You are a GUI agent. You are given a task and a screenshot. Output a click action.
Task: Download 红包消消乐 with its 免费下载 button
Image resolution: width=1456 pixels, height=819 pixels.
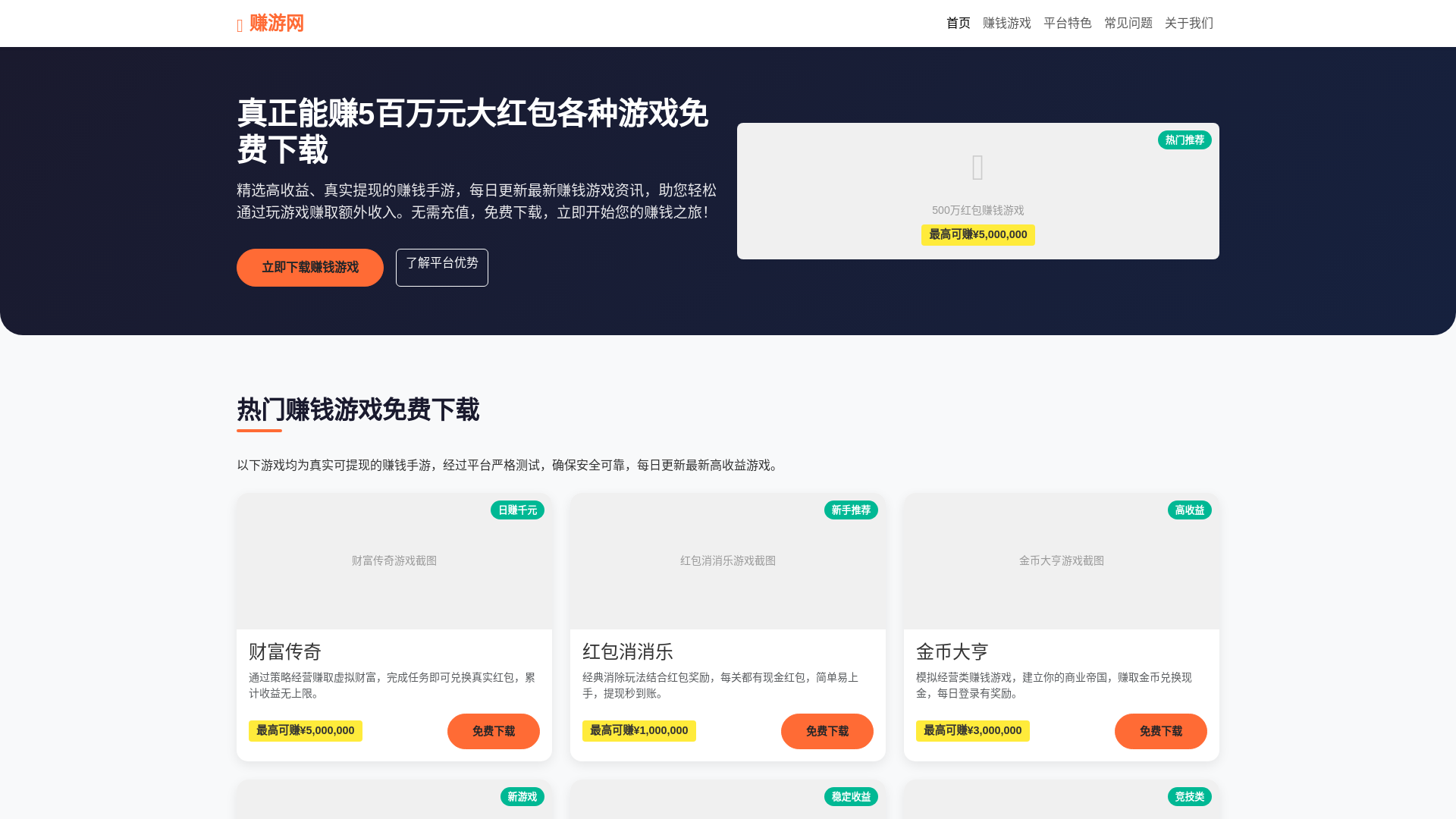tap(827, 732)
